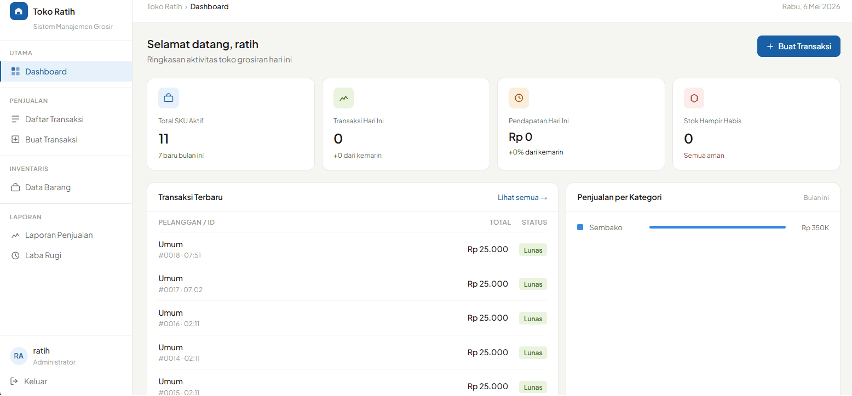Click the Laba Rugi clock icon

pos(15,255)
